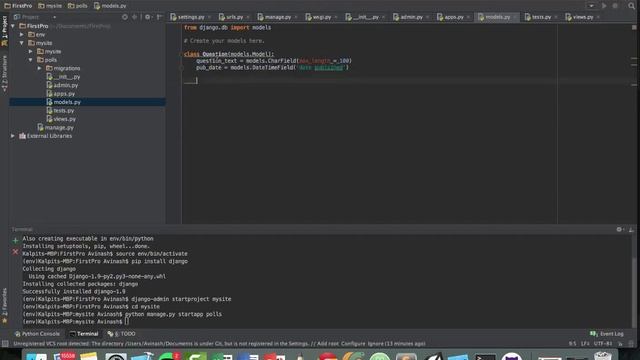
Task: Close the terminal session with red X
Action: (16, 252)
